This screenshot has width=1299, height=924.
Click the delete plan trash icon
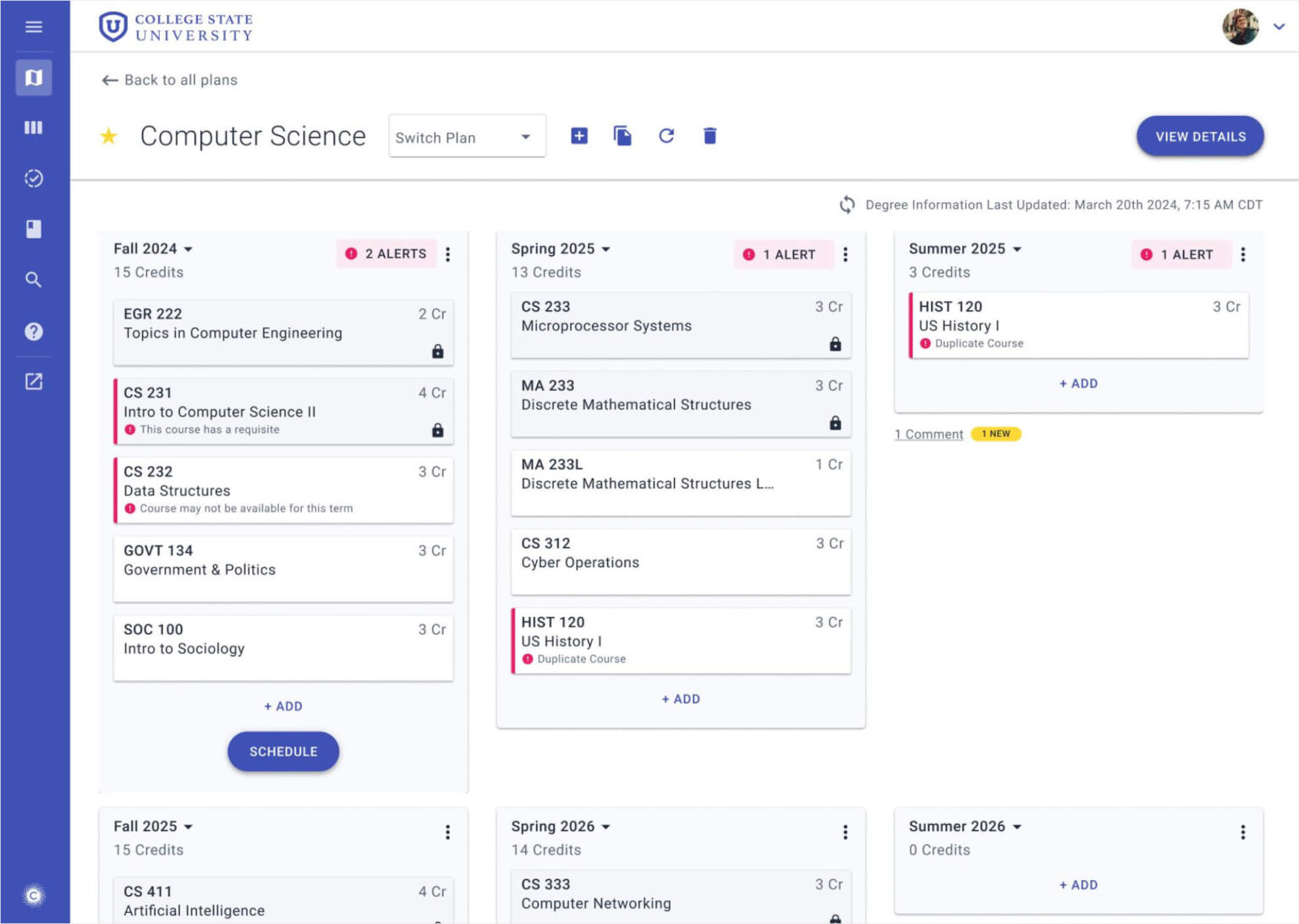pos(710,136)
